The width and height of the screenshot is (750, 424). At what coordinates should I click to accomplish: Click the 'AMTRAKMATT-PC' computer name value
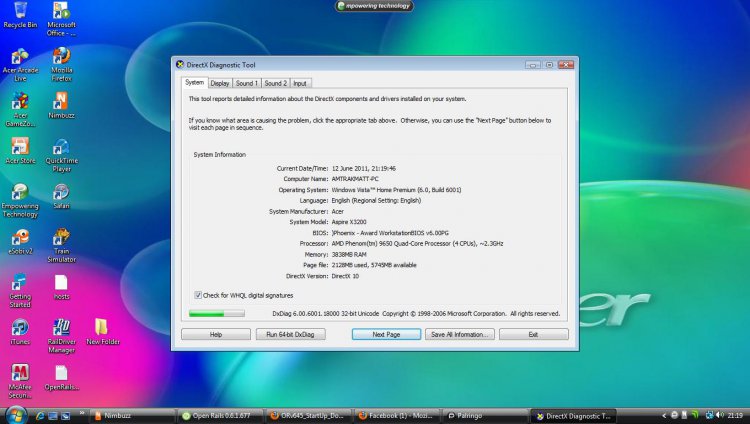(x=355, y=179)
